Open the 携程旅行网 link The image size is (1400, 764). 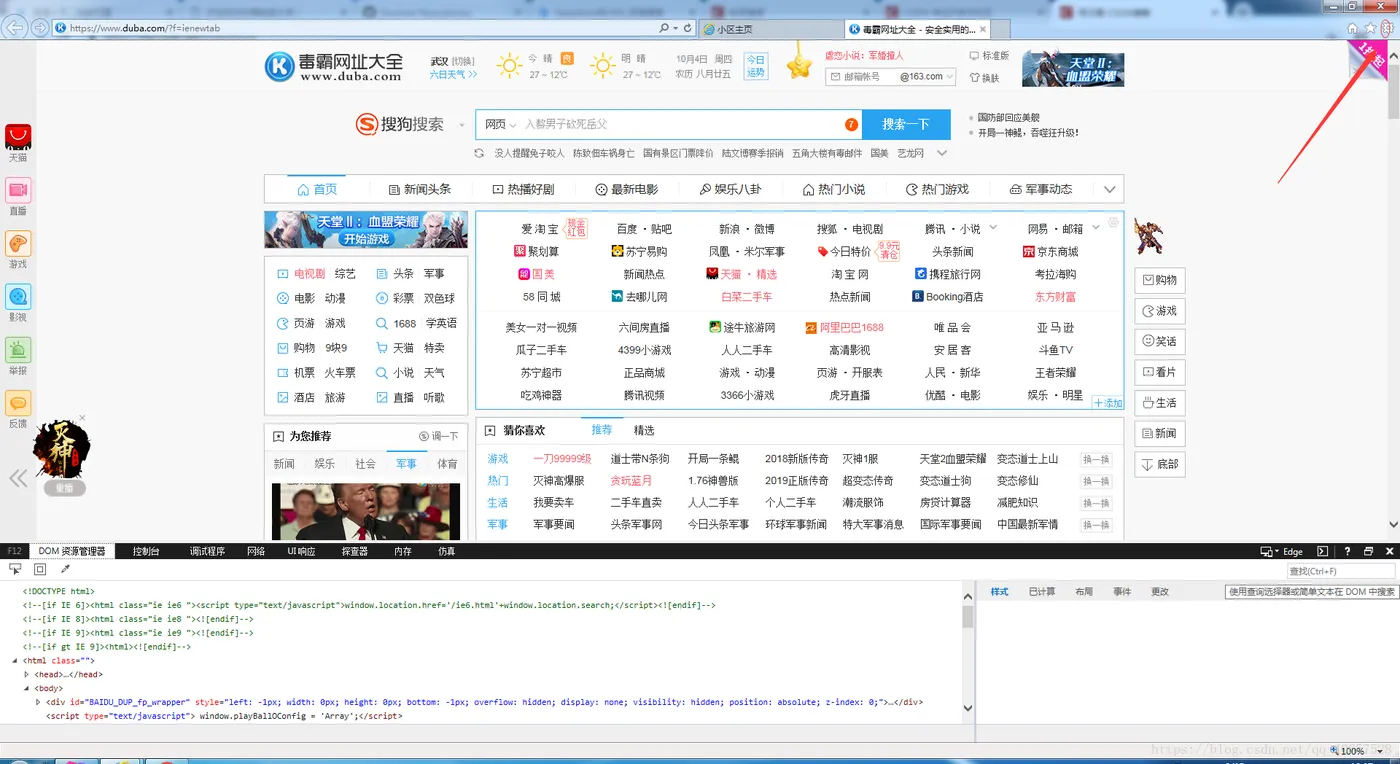coord(948,274)
